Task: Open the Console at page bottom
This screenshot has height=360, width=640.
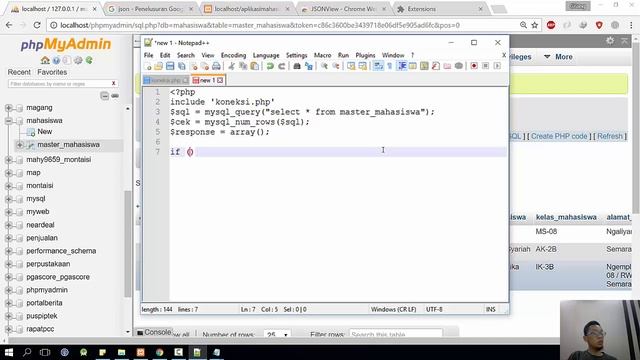Action: (x=154, y=332)
